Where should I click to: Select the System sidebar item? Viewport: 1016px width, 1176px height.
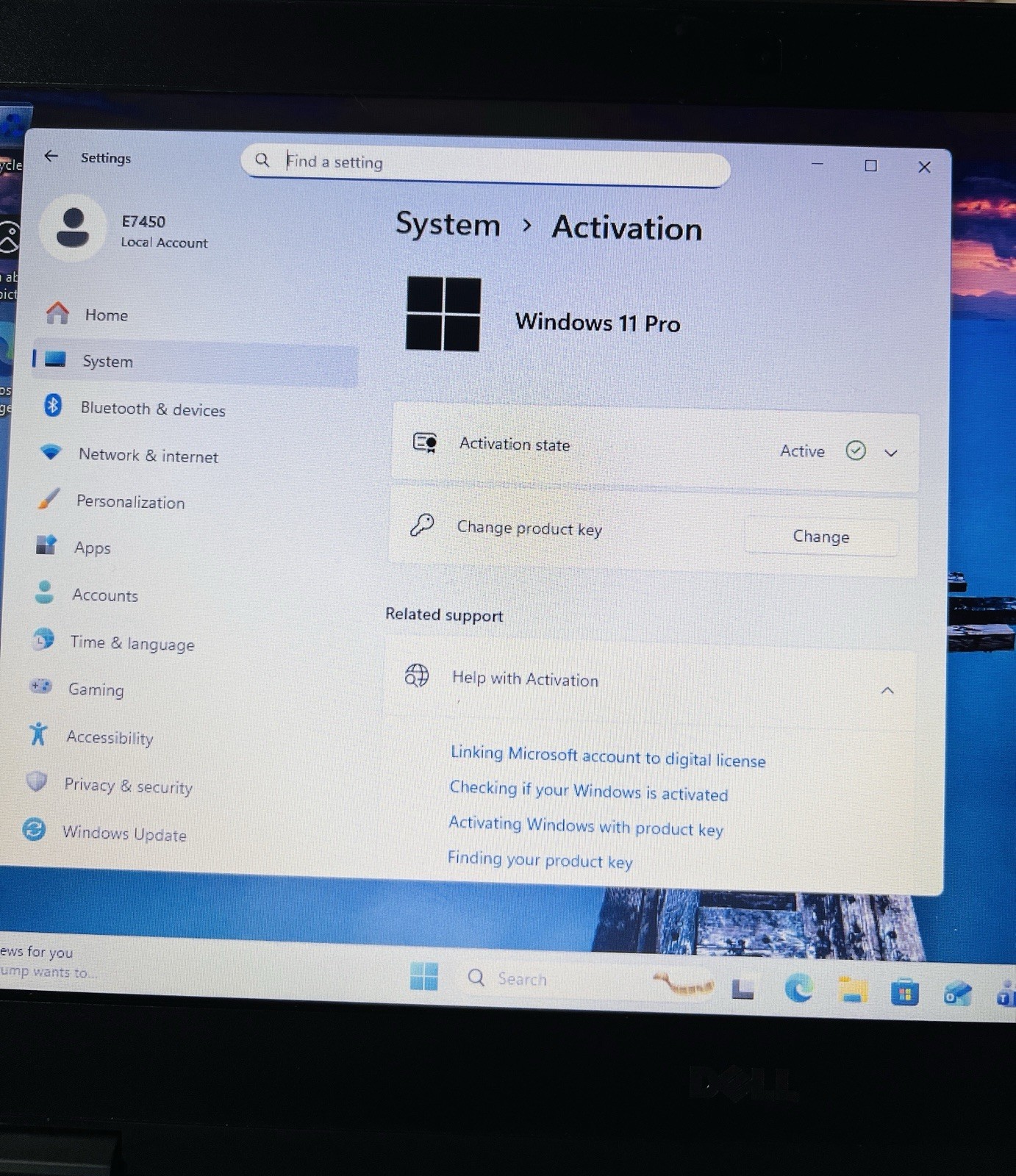(195, 362)
